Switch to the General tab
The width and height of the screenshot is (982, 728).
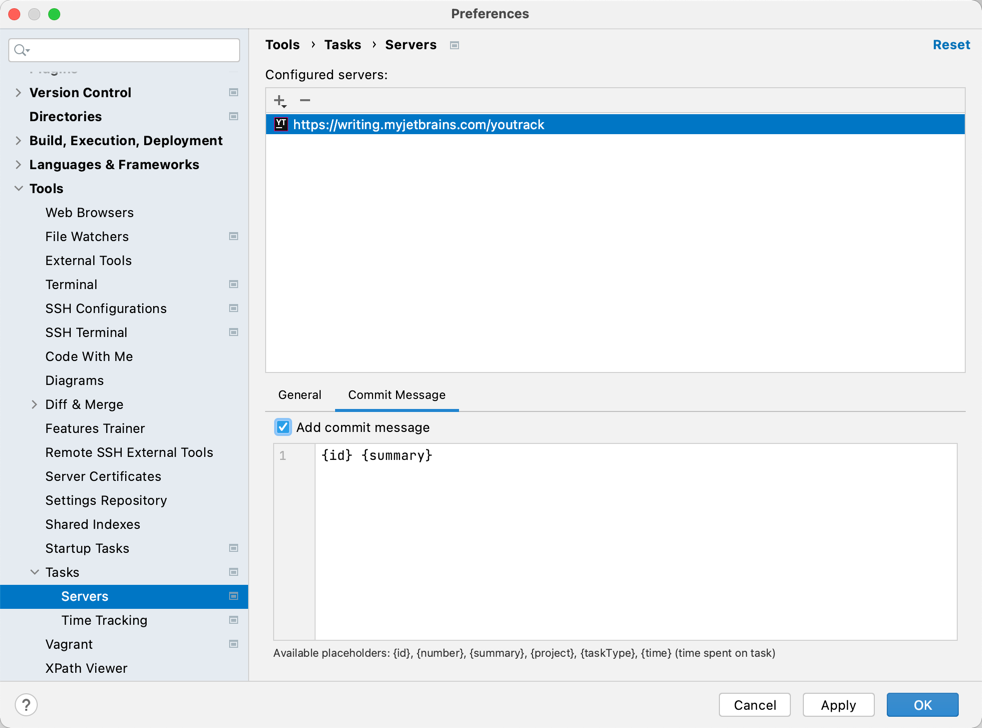pos(300,395)
